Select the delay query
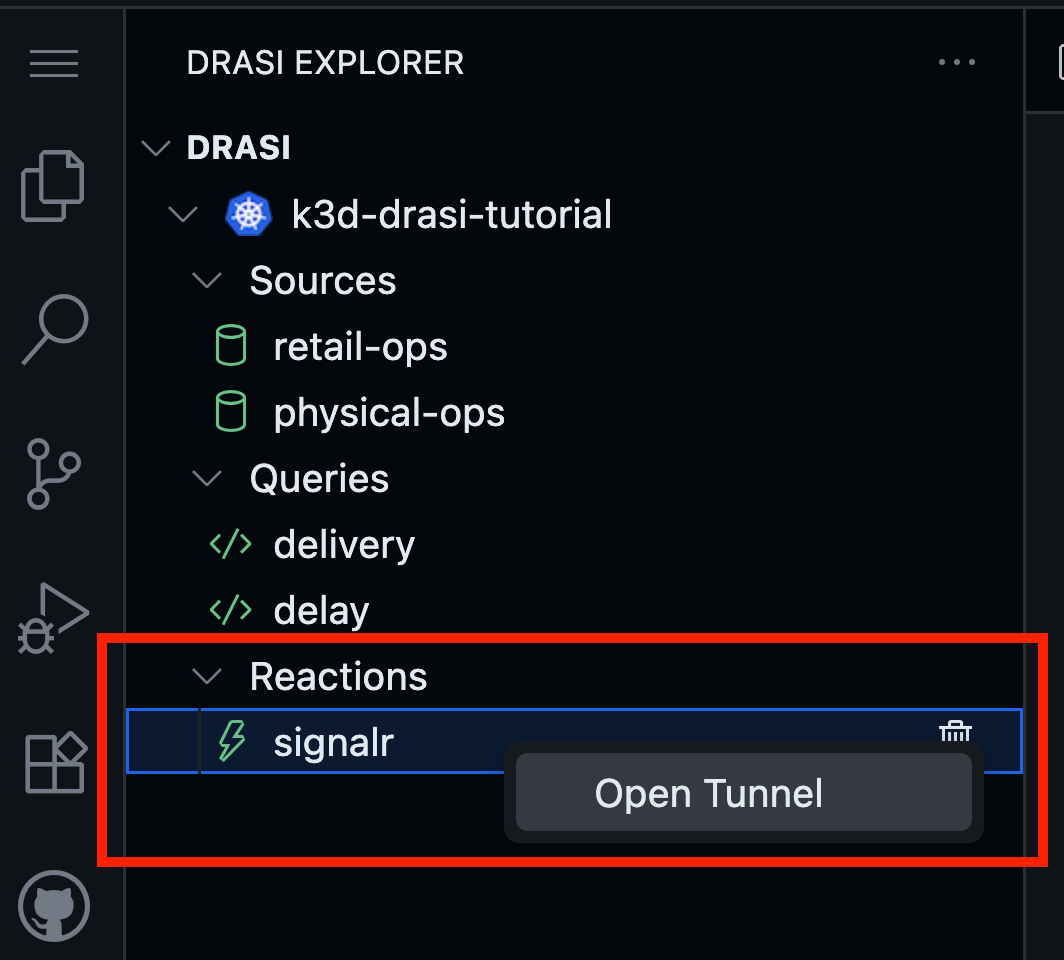 coord(321,610)
